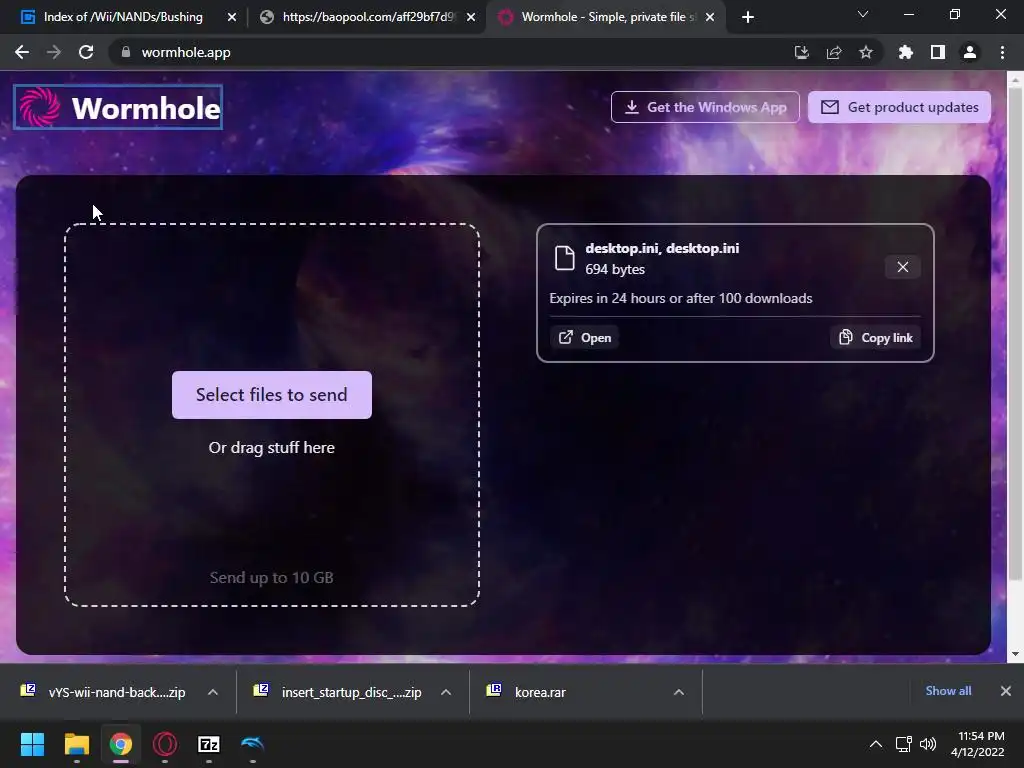Reload the wormhole.app page
This screenshot has height=768, width=1024.
(x=86, y=52)
